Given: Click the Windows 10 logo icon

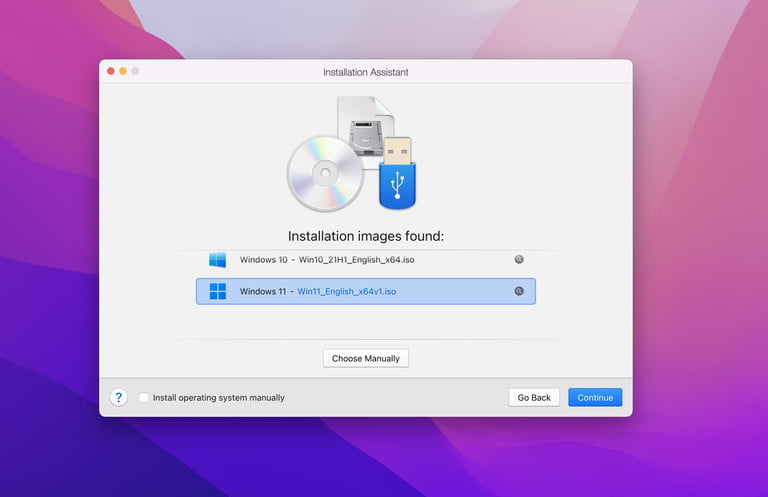Looking at the screenshot, I should 217,260.
